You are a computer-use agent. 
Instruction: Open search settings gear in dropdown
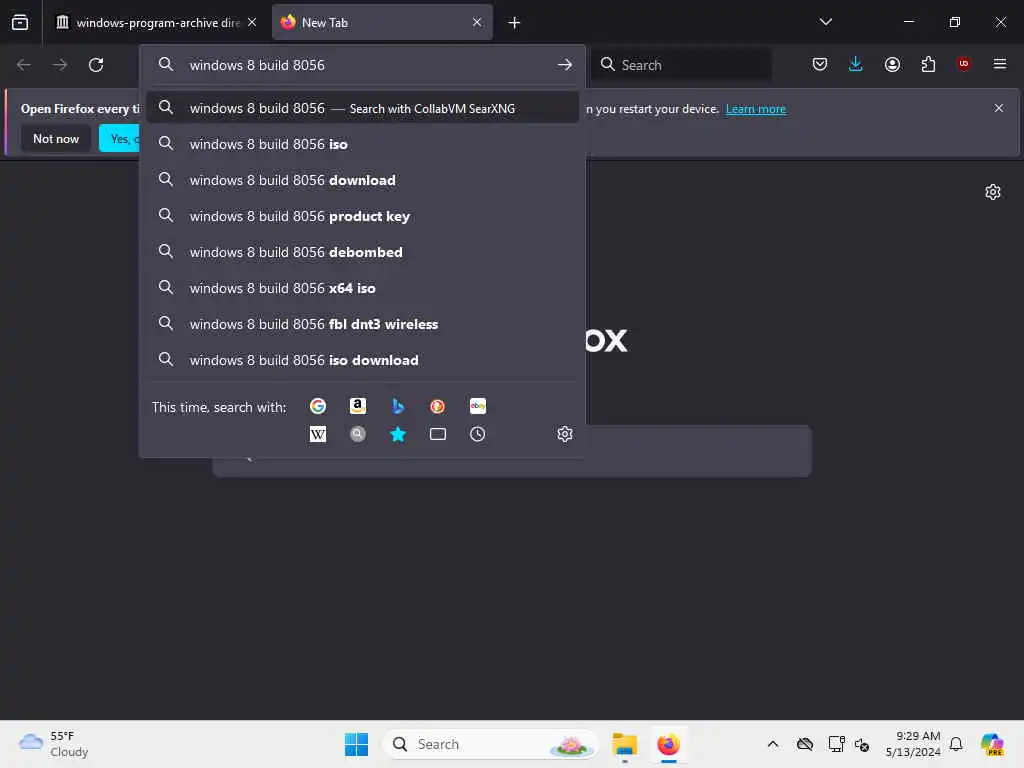(565, 434)
